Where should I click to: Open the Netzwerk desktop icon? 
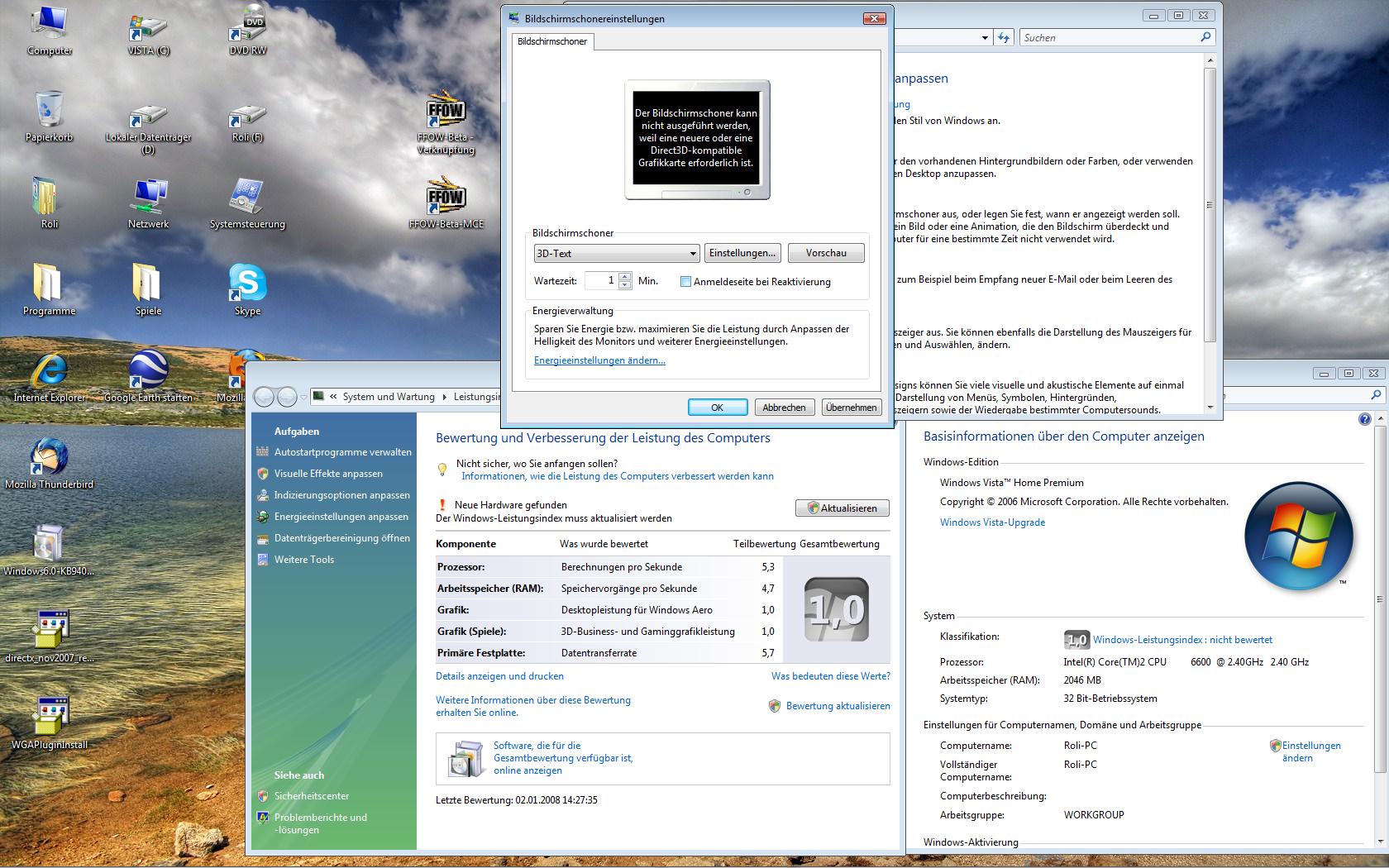coord(148,203)
